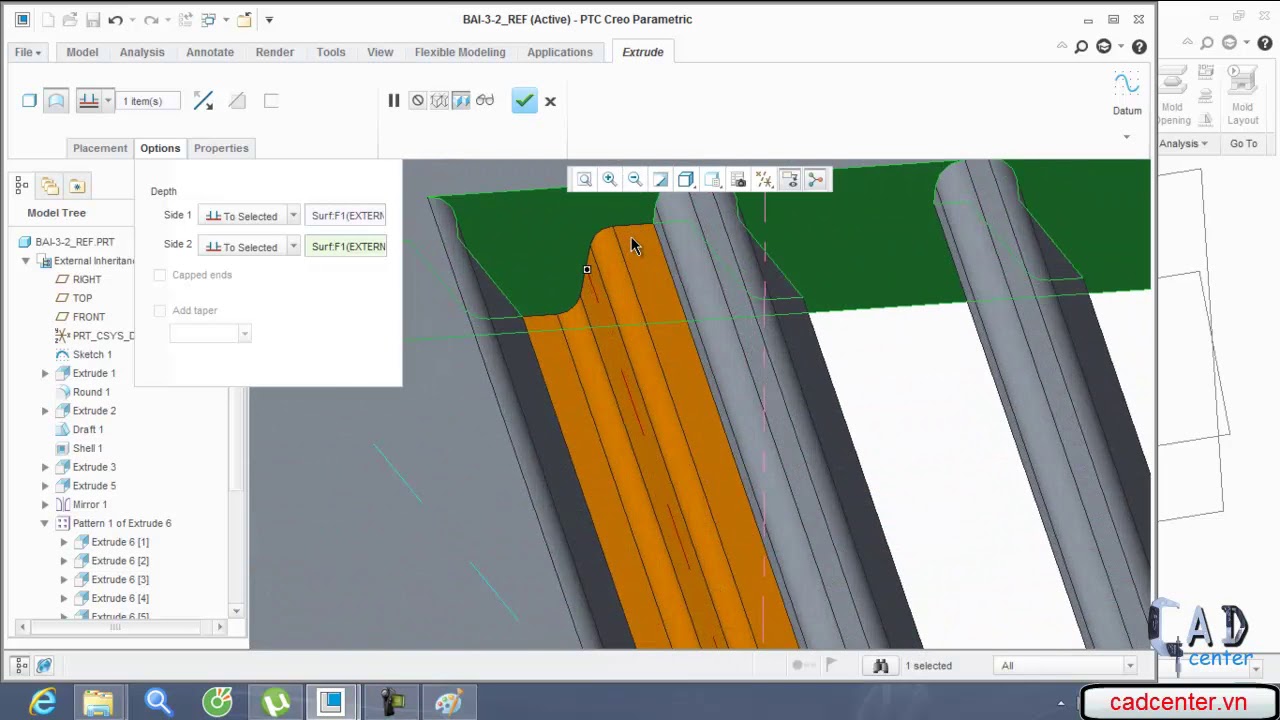Screen dimensions: 1280x720
Task: Open extrude depth option dropdown arrow
Action: pyautogui.click(x=108, y=101)
